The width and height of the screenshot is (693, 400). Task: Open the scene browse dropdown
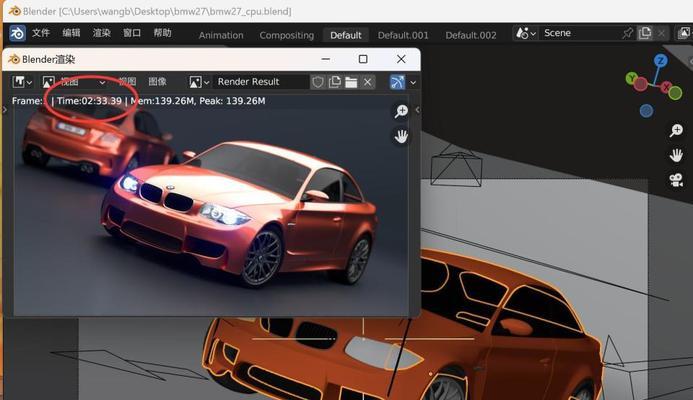[x=525, y=33]
